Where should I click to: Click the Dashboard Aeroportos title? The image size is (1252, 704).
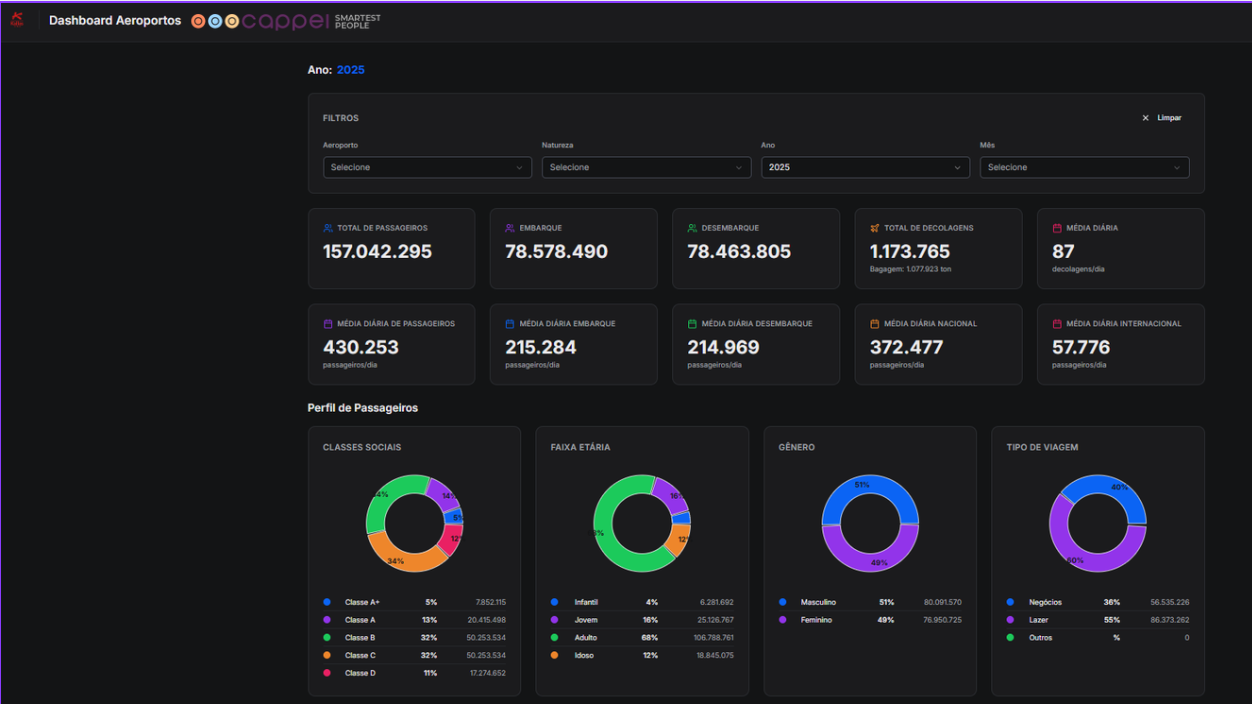[115, 21]
